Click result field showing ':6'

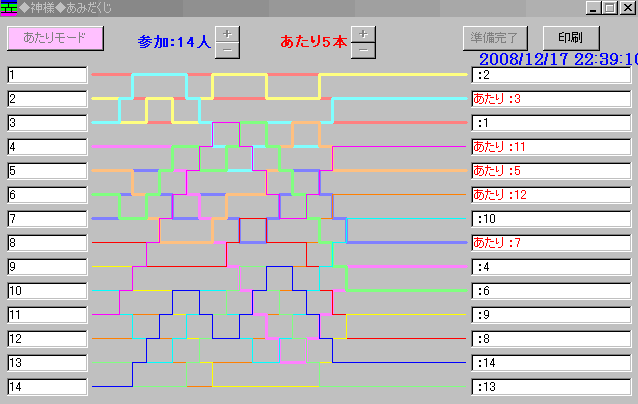[551, 291]
